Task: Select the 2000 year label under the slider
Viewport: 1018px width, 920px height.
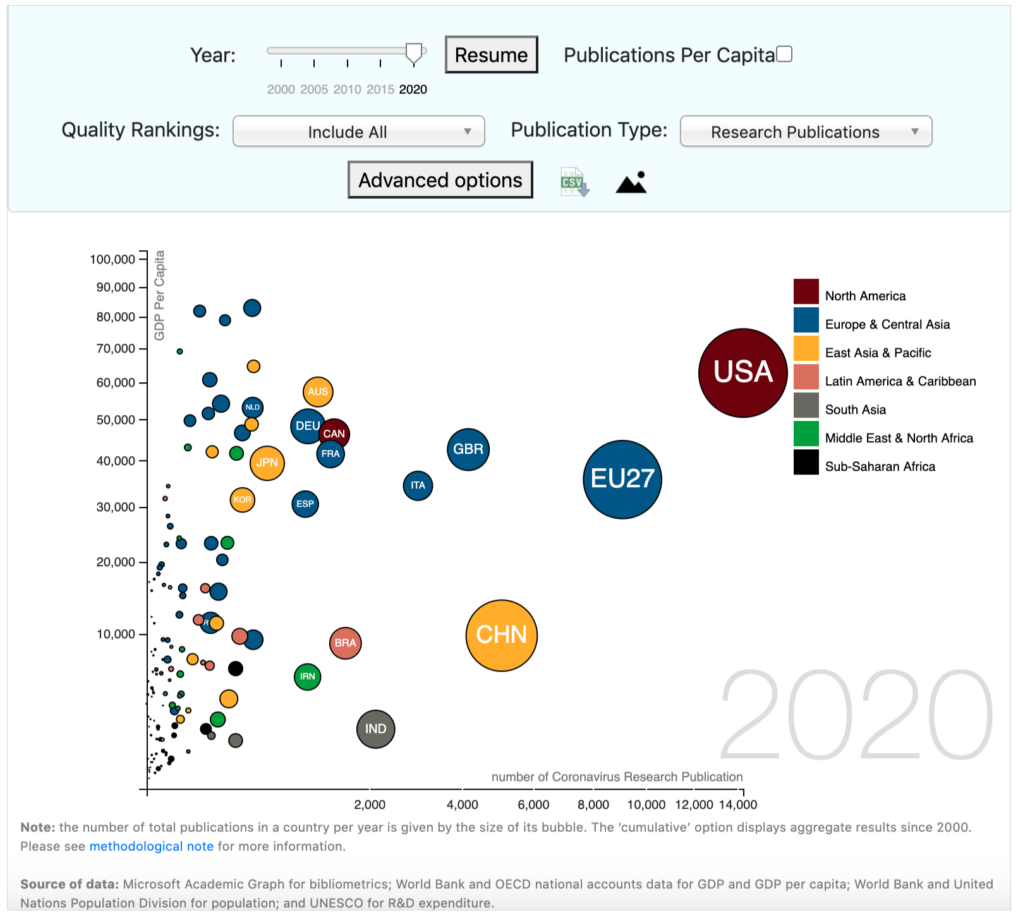Action: (279, 89)
